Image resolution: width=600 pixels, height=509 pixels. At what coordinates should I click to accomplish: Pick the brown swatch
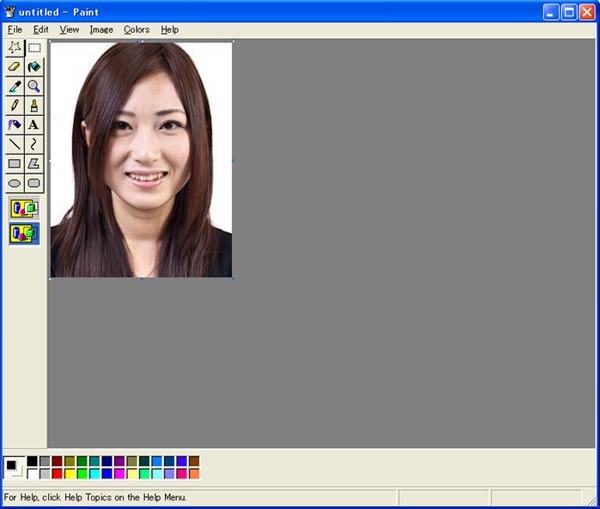click(x=194, y=461)
